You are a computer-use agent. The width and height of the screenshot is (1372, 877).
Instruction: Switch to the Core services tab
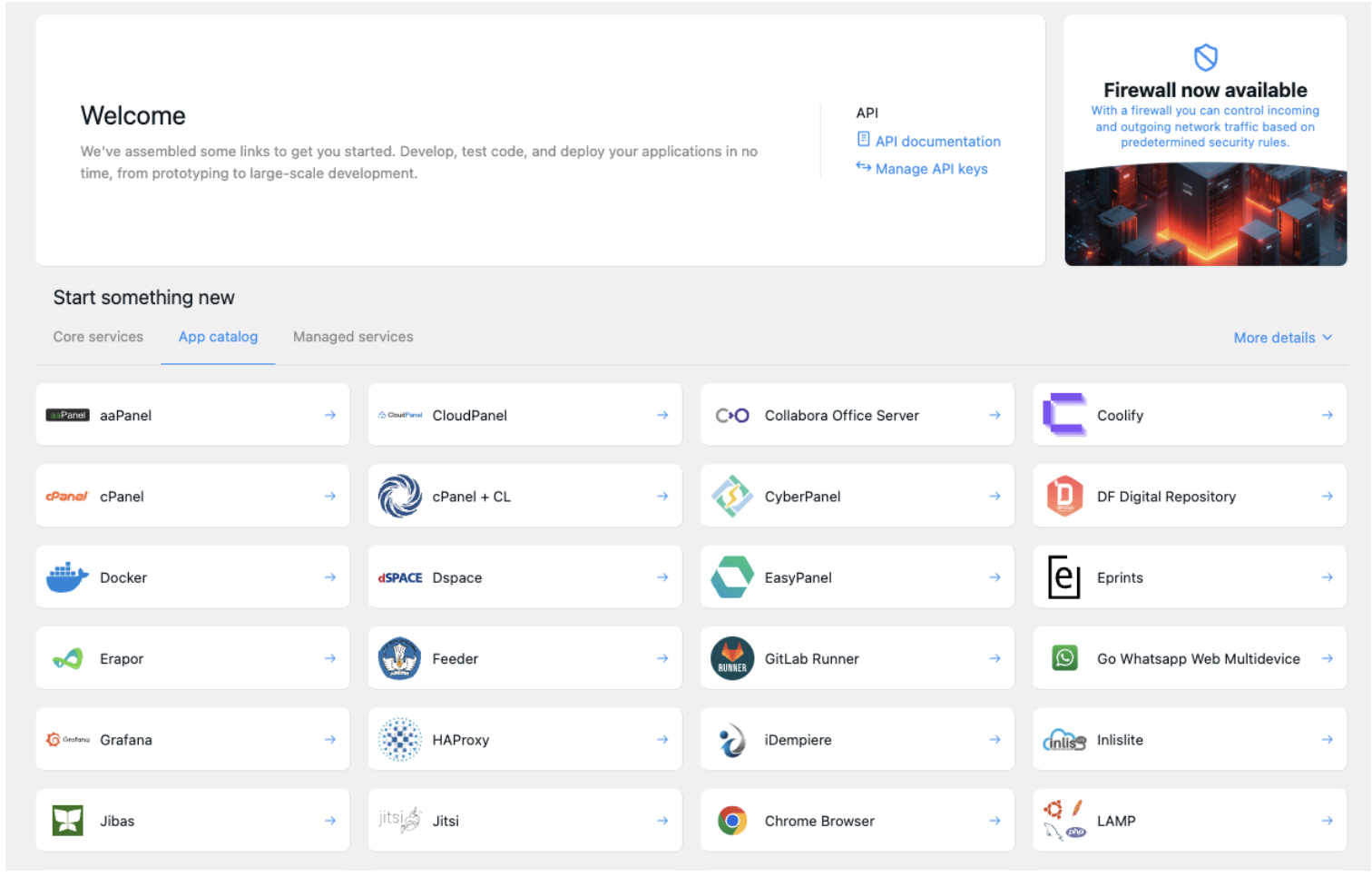click(98, 337)
